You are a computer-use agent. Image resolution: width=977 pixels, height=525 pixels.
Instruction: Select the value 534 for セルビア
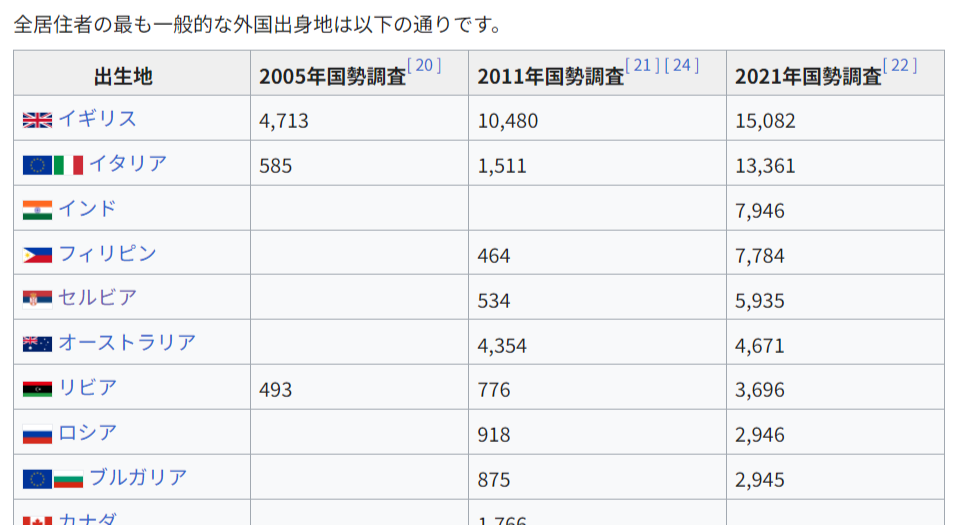point(494,300)
